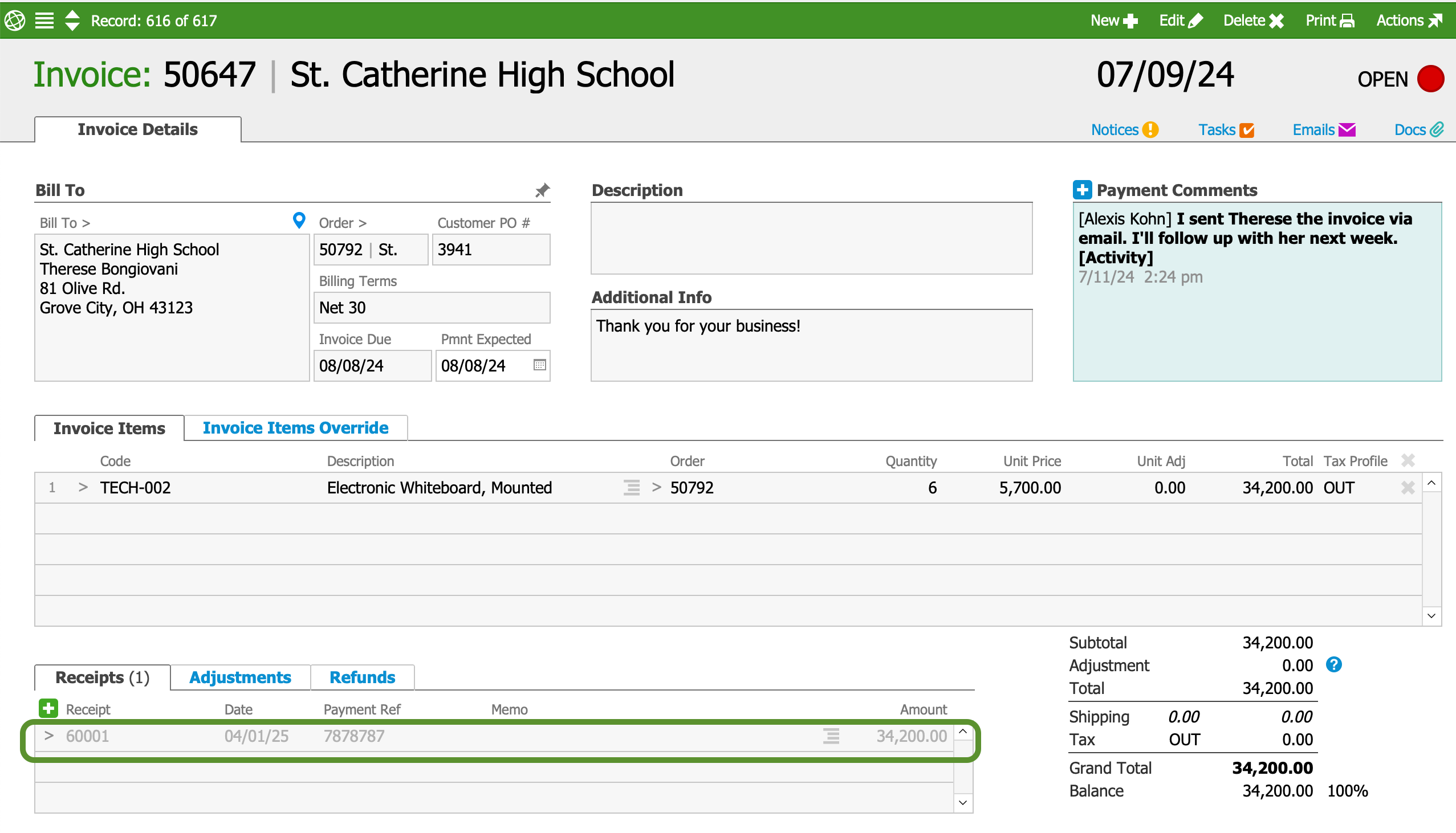This screenshot has width=1456, height=833.
Task: Add a payment comment with plus icon
Action: [1081, 190]
